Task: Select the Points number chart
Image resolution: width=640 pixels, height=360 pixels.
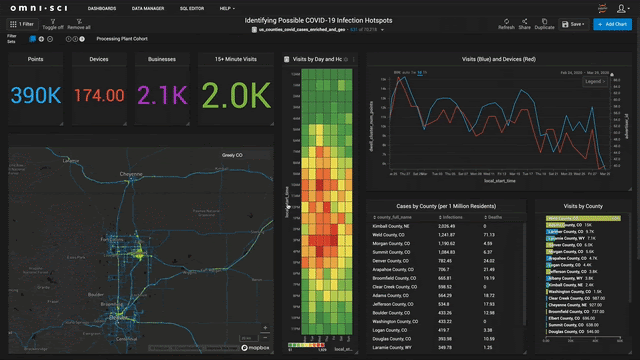Action: click(x=36, y=89)
